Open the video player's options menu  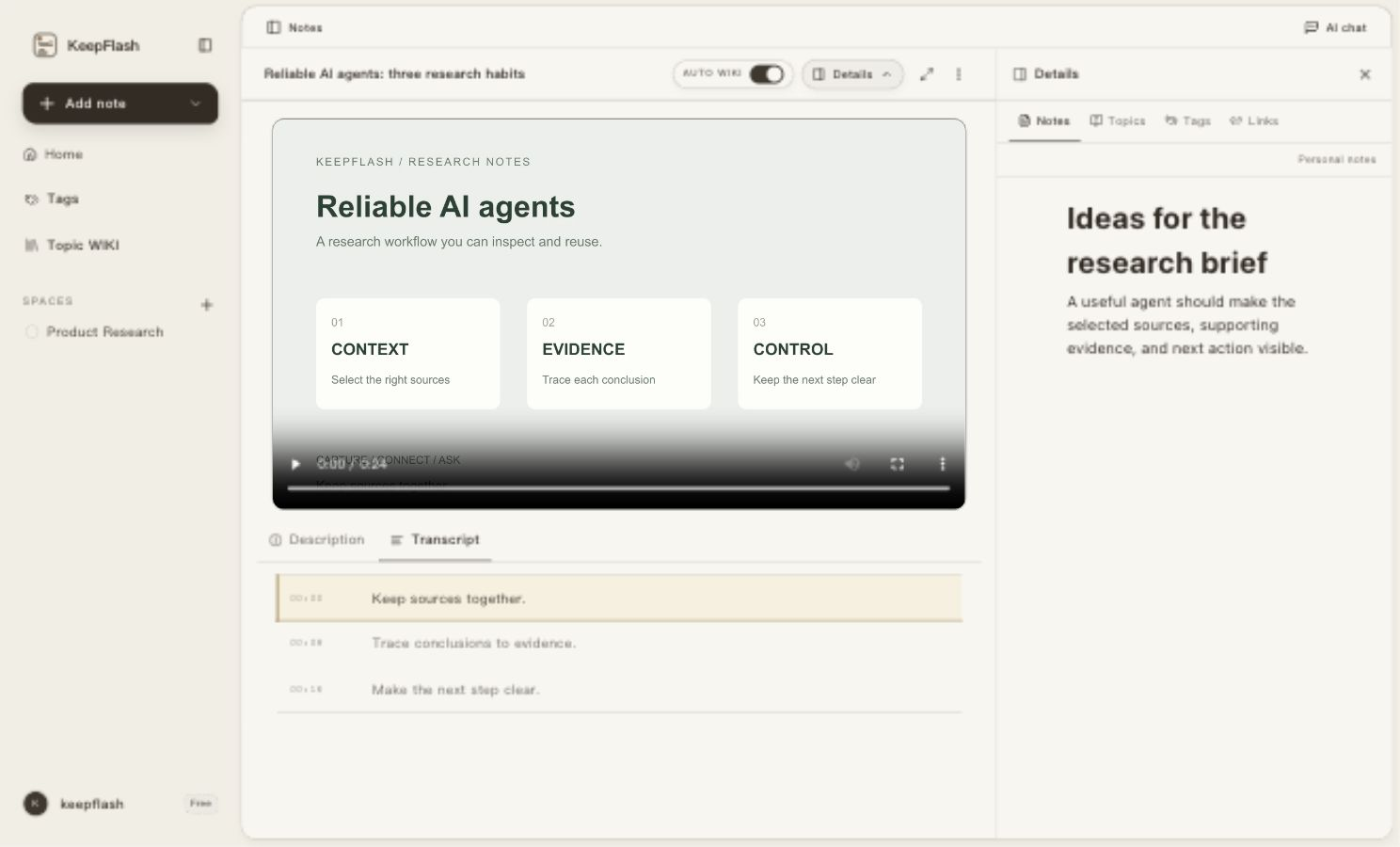942,464
